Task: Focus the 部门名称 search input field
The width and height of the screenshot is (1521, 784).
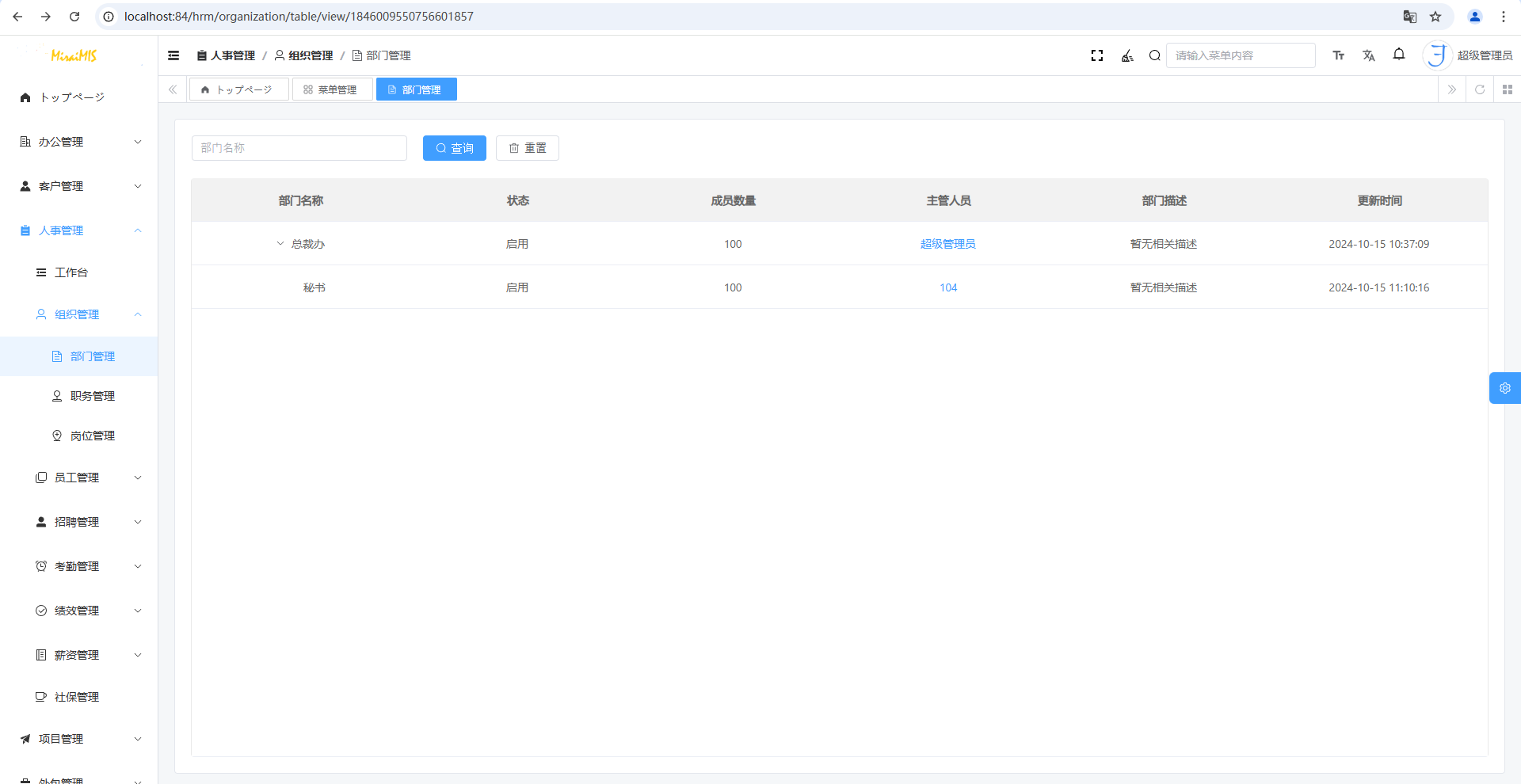Action: coord(299,148)
